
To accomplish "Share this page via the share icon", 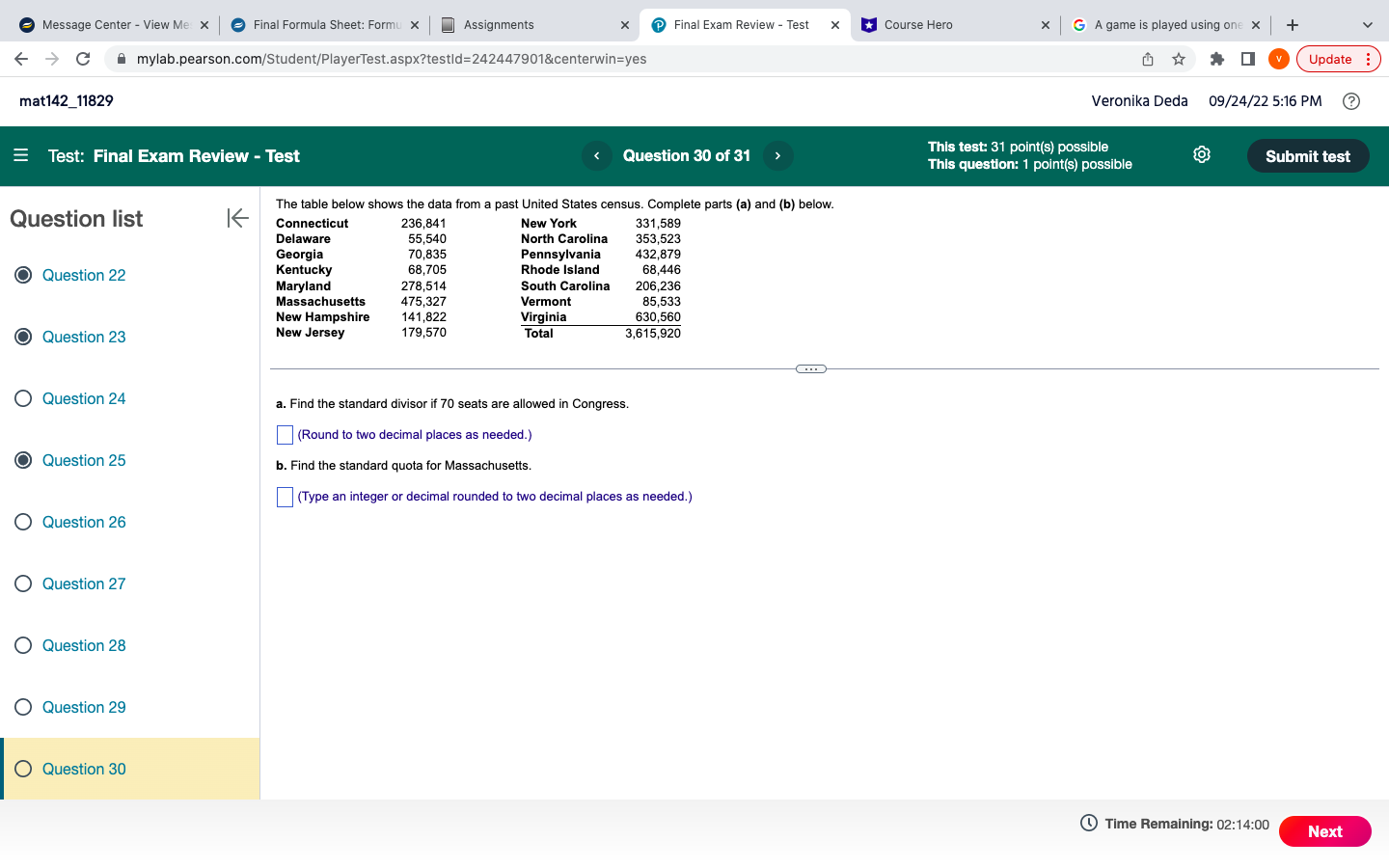I will pos(1148,59).
